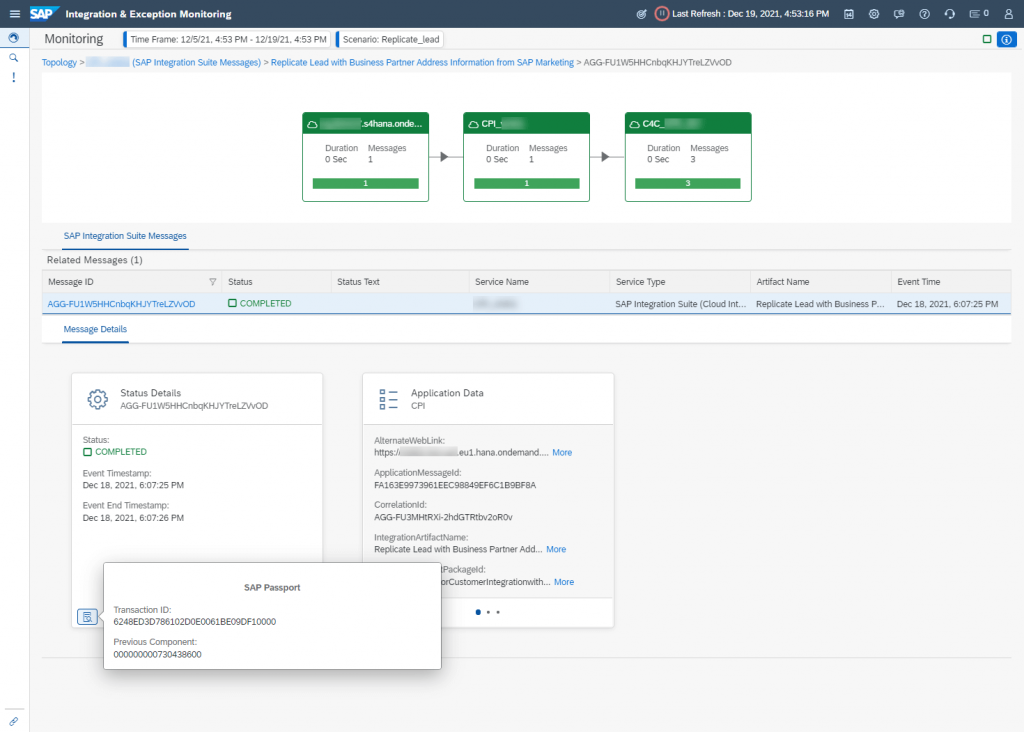The width and height of the screenshot is (1024, 732).
Task: Click the Application Data list icon
Action: click(389, 399)
